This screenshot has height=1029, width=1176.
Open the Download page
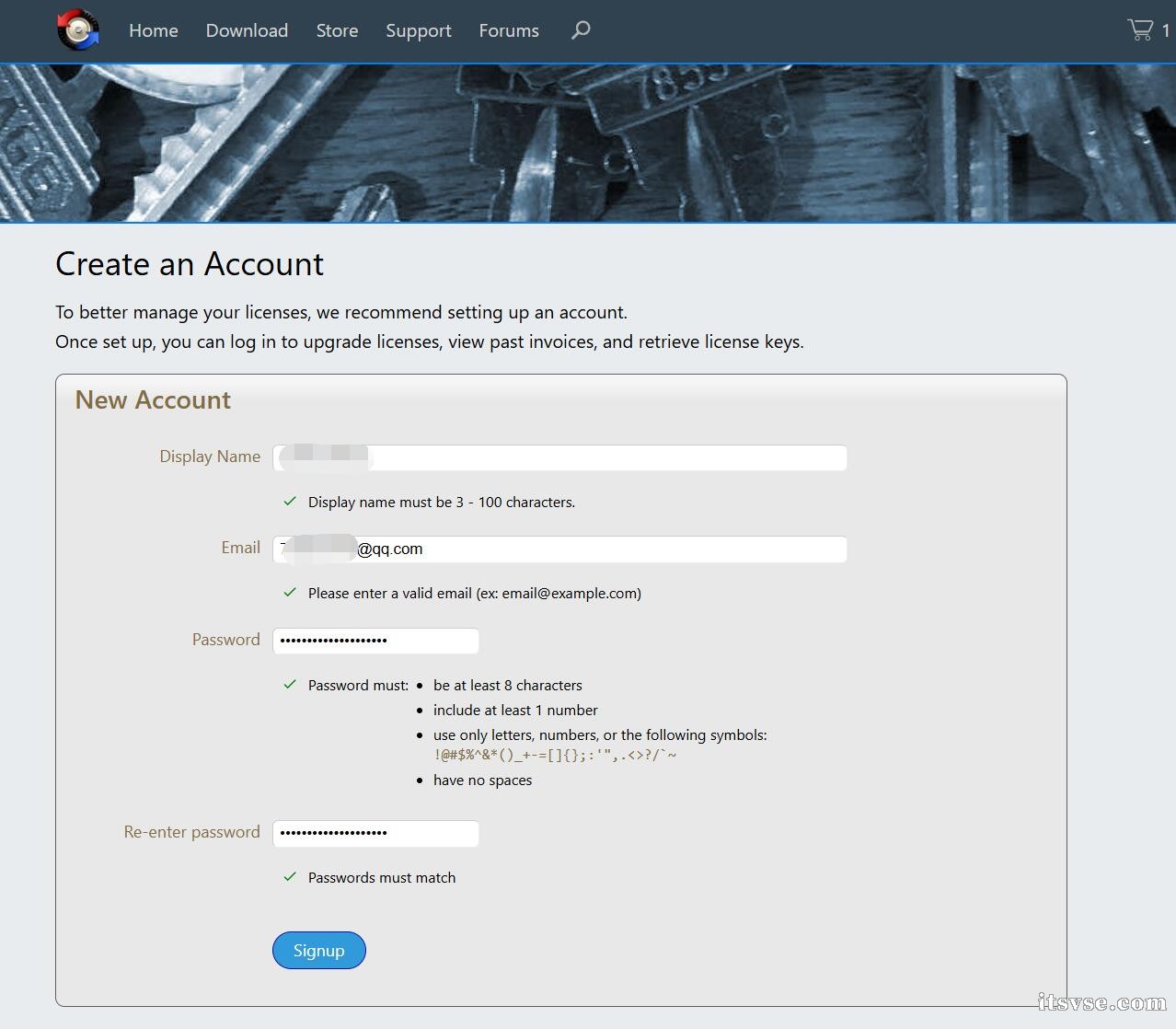(x=247, y=30)
